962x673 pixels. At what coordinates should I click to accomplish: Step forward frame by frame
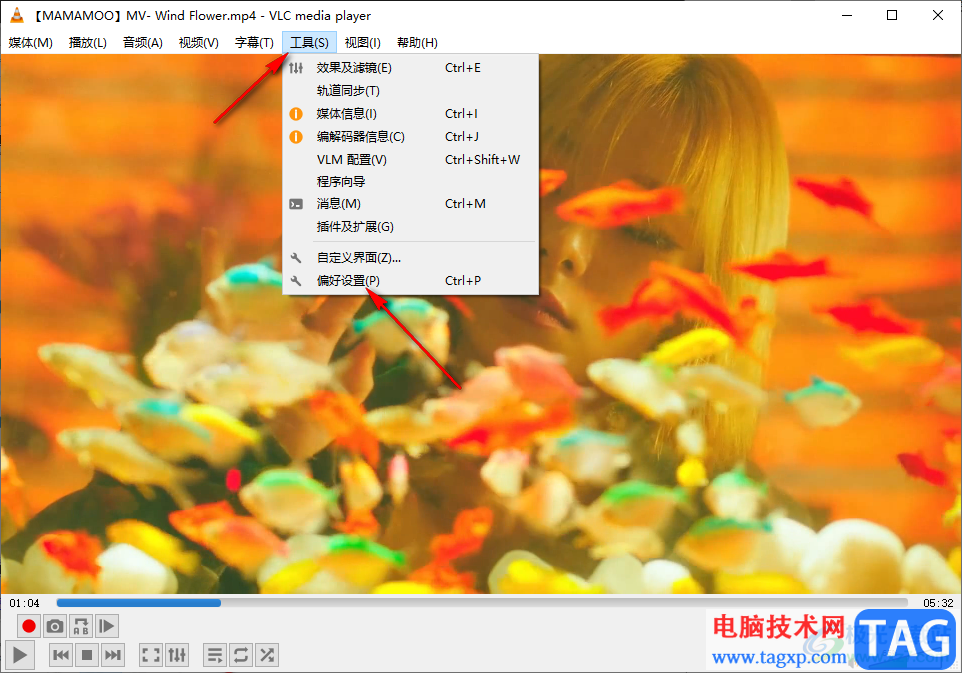pos(107,626)
